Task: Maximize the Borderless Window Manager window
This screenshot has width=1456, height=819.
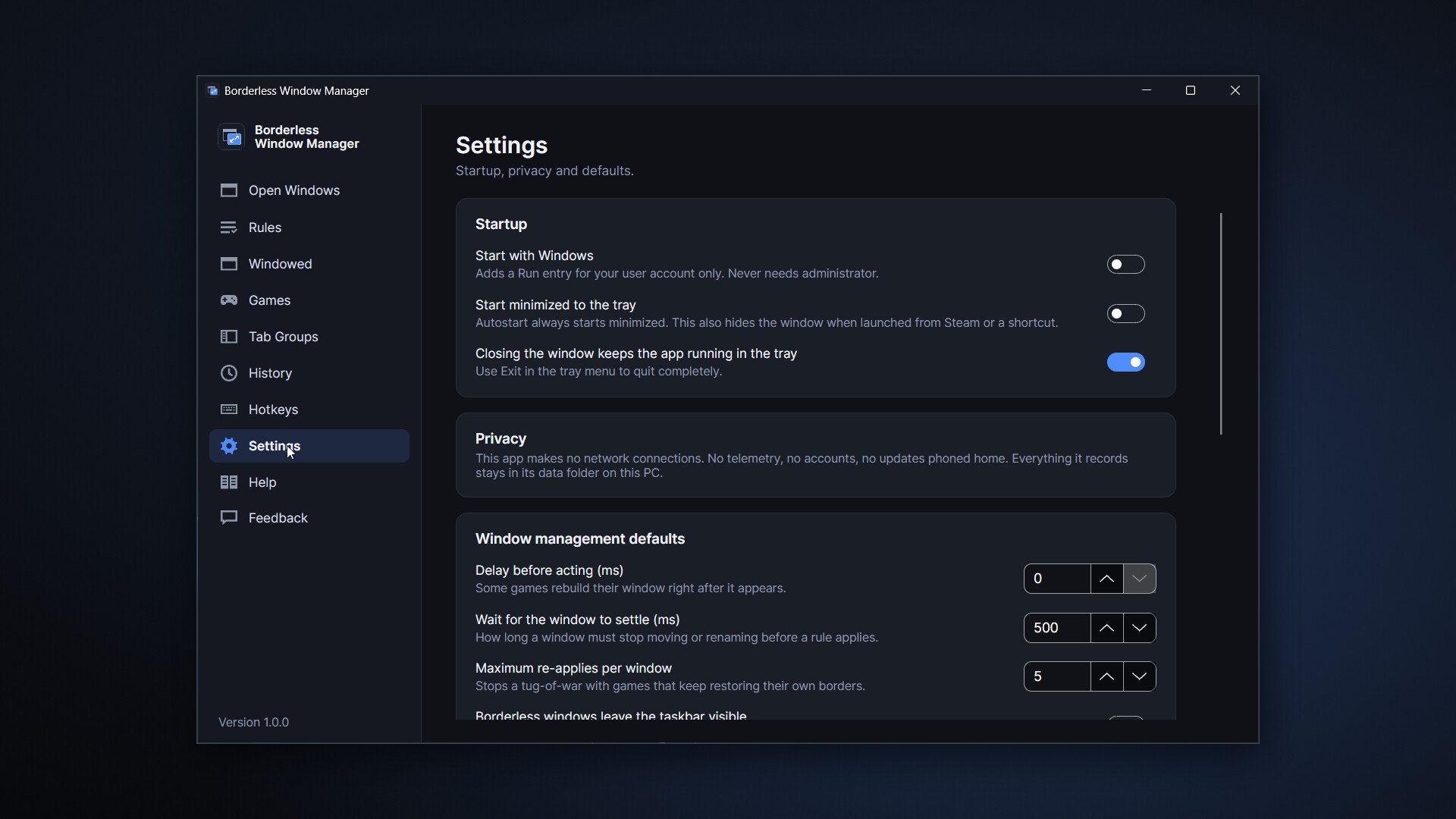Action: (x=1191, y=90)
